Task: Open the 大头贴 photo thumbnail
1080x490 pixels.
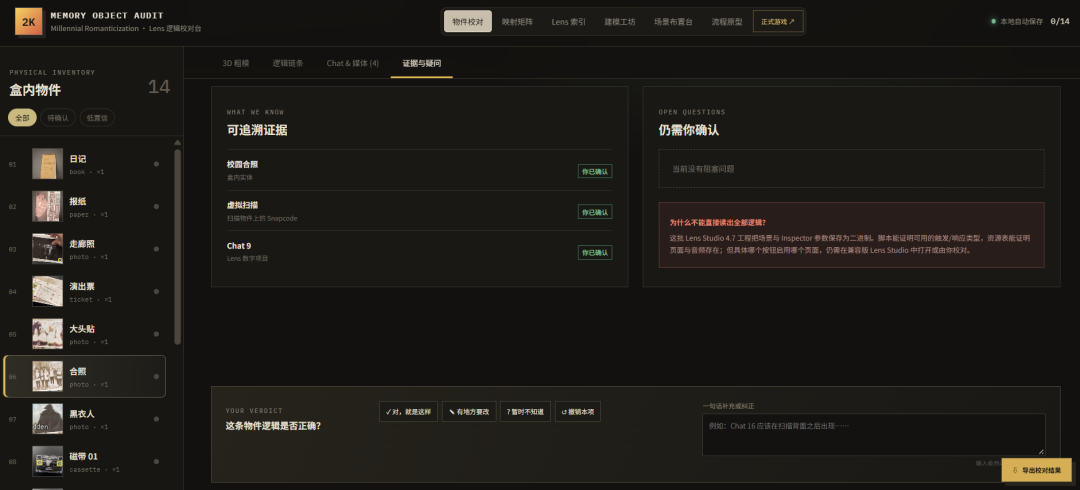Action: pyautogui.click(x=48, y=334)
